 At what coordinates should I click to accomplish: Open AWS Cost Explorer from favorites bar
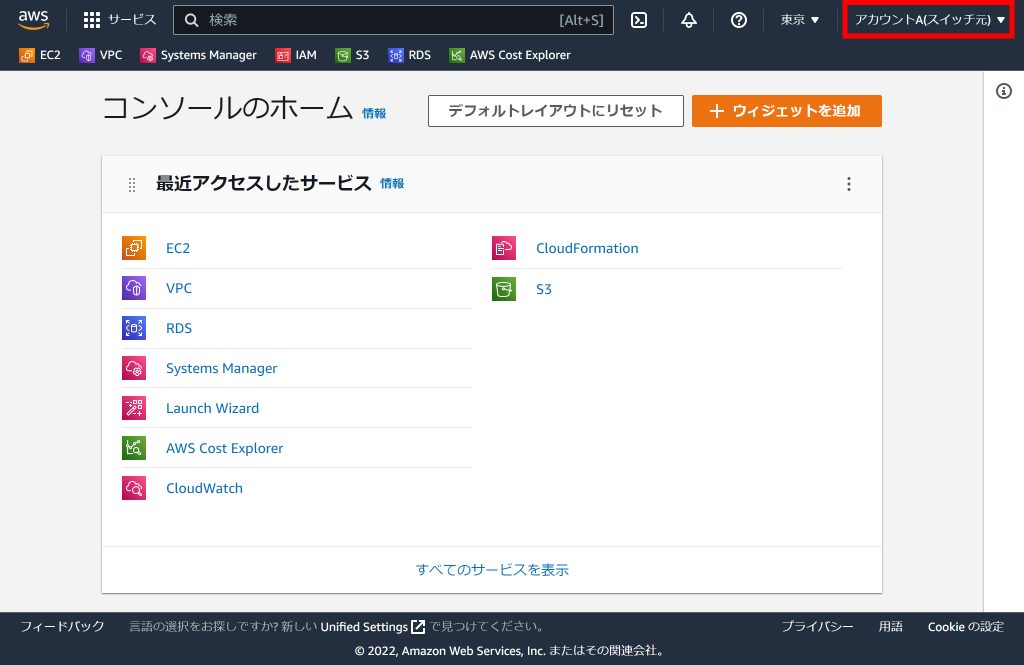point(510,56)
